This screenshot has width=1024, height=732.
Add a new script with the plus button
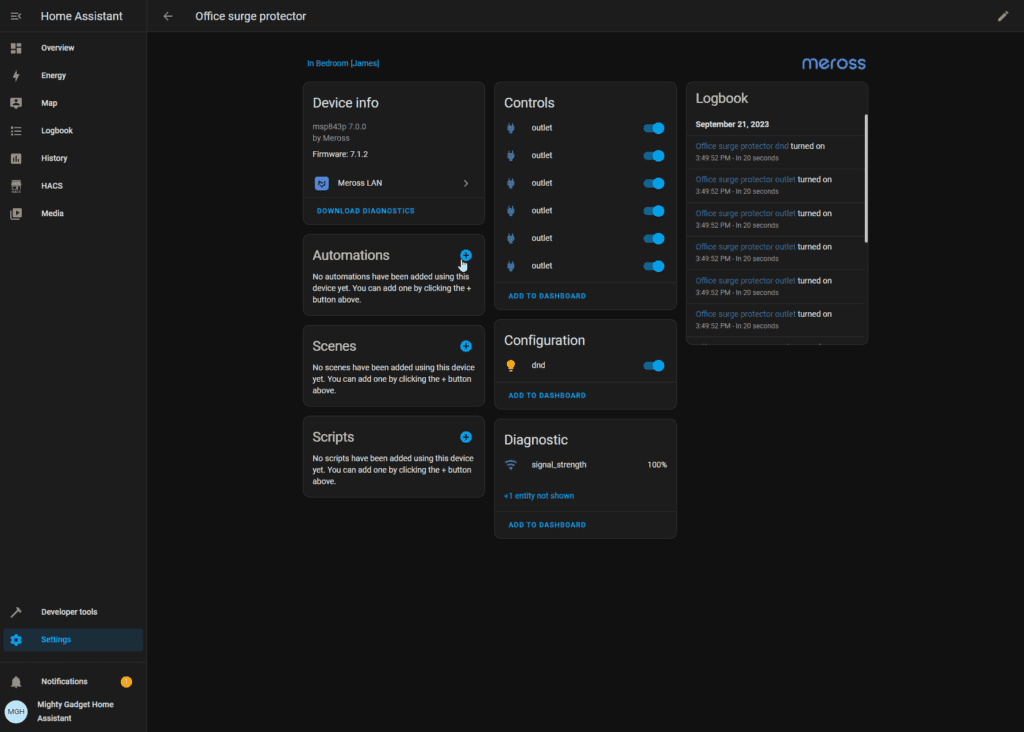pos(466,437)
